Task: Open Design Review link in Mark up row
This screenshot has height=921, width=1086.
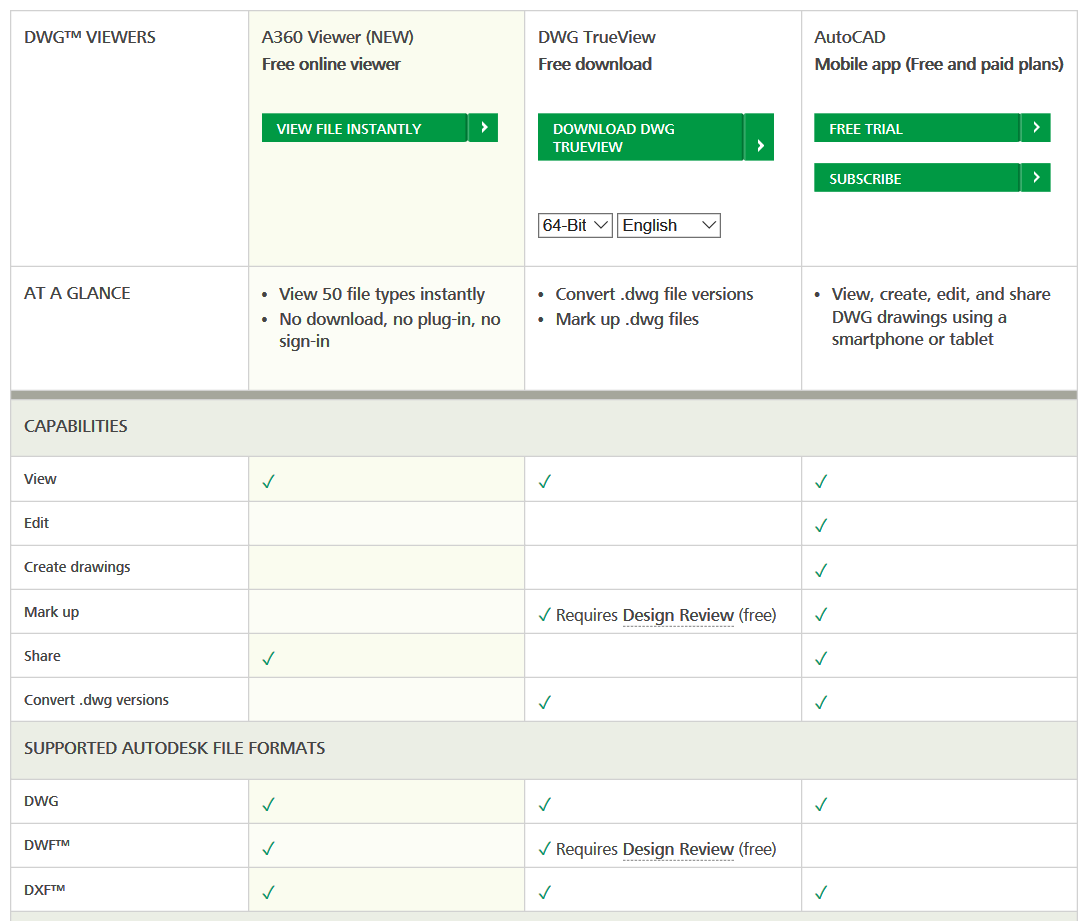Action: click(x=678, y=615)
